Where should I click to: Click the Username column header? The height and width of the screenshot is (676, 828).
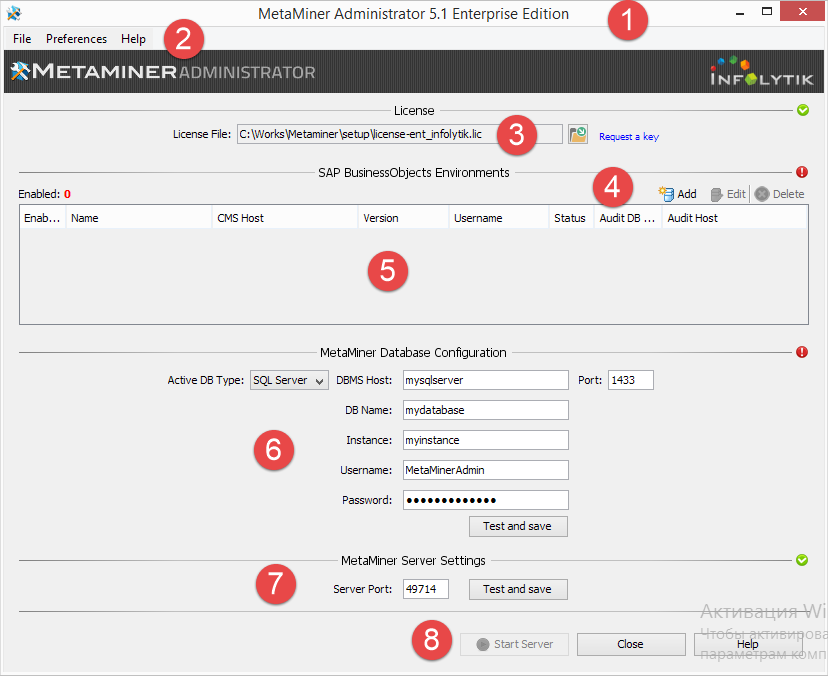tap(499, 218)
